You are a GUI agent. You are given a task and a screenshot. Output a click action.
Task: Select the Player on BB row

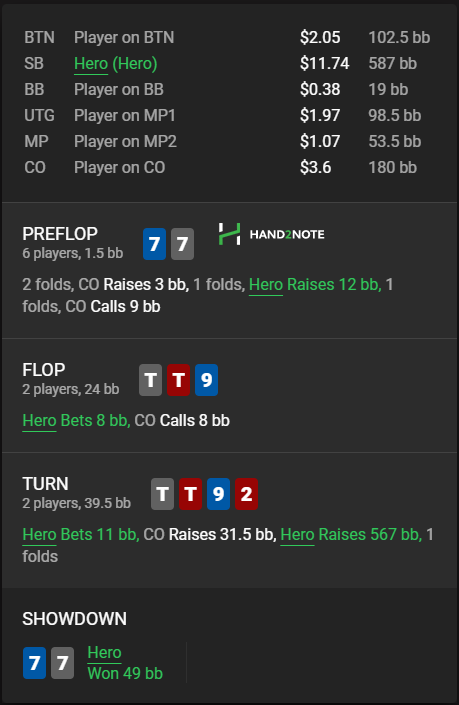(x=227, y=89)
